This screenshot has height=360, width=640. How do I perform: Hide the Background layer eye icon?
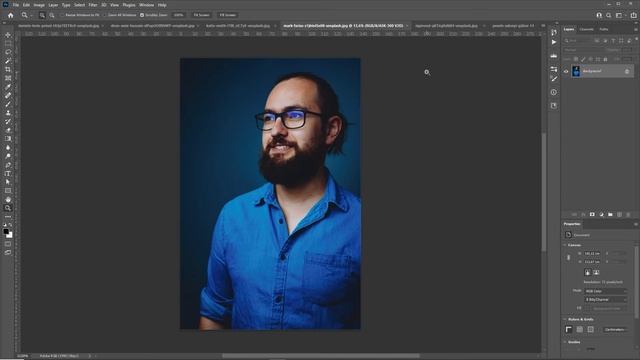[x=566, y=71]
